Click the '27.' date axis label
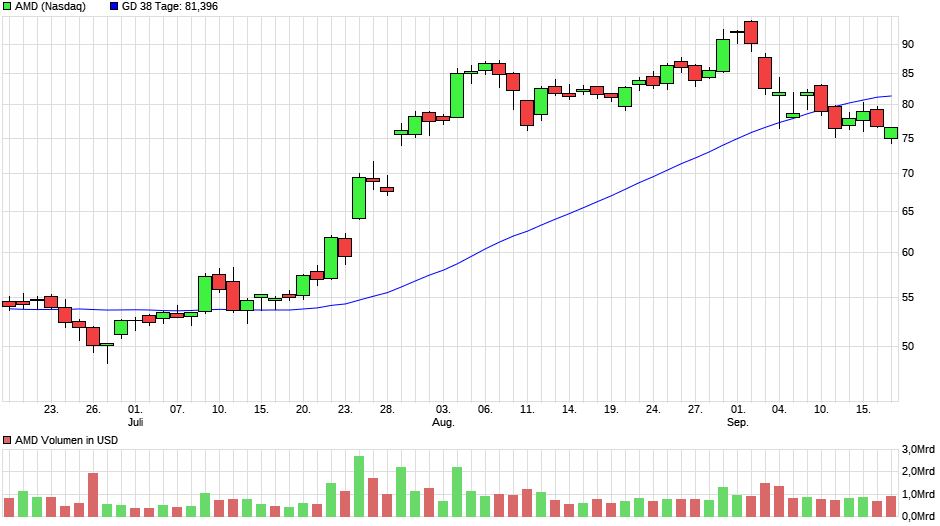 pyautogui.click(x=695, y=410)
